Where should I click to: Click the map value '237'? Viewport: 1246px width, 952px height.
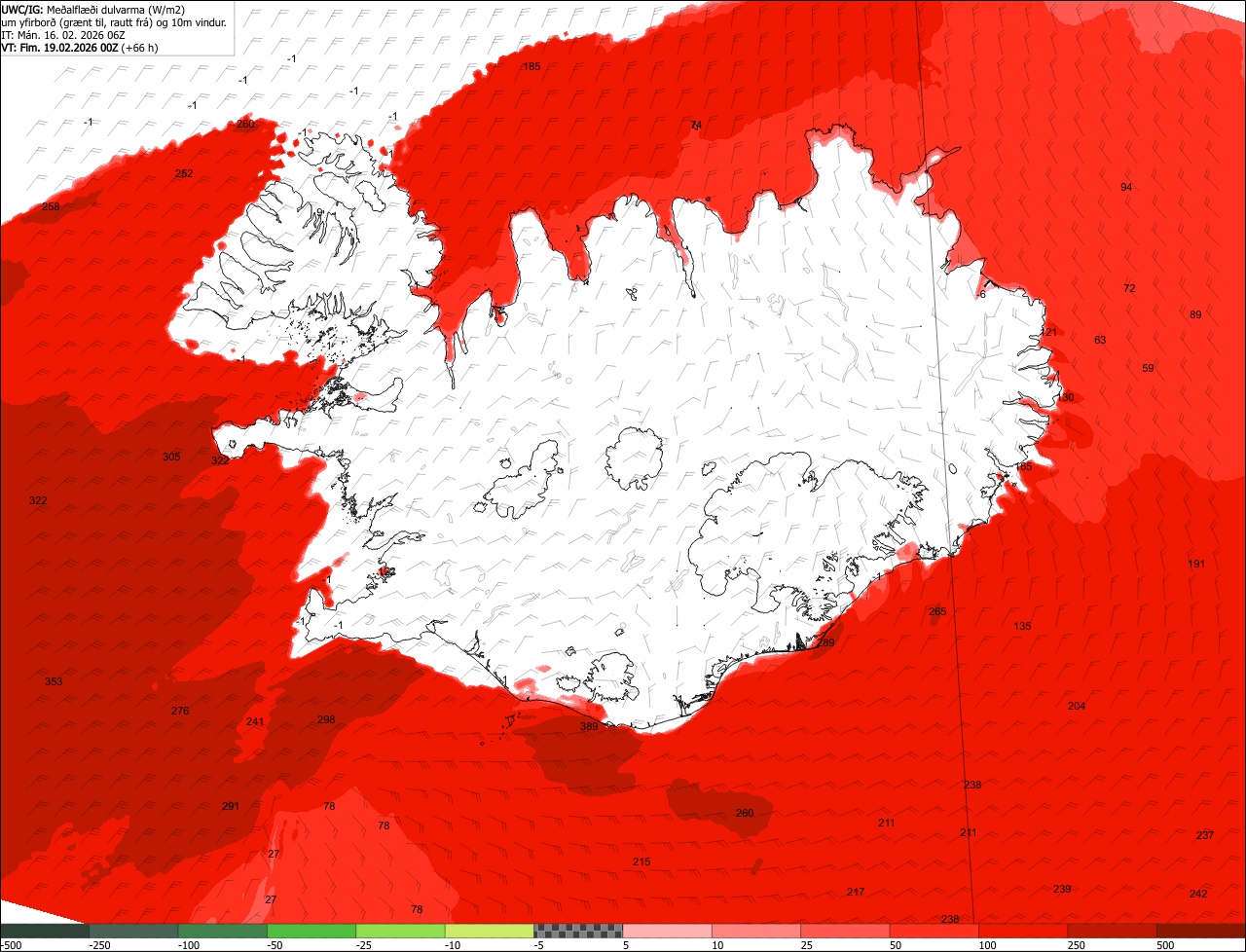pos(1205,835)
